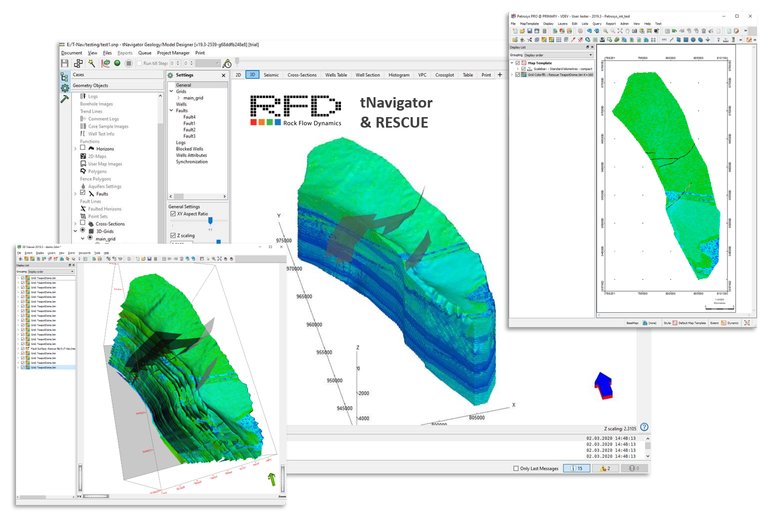
Task: Click the floppy save icon in Petrosys toolbar
Action: coord(530,31)
